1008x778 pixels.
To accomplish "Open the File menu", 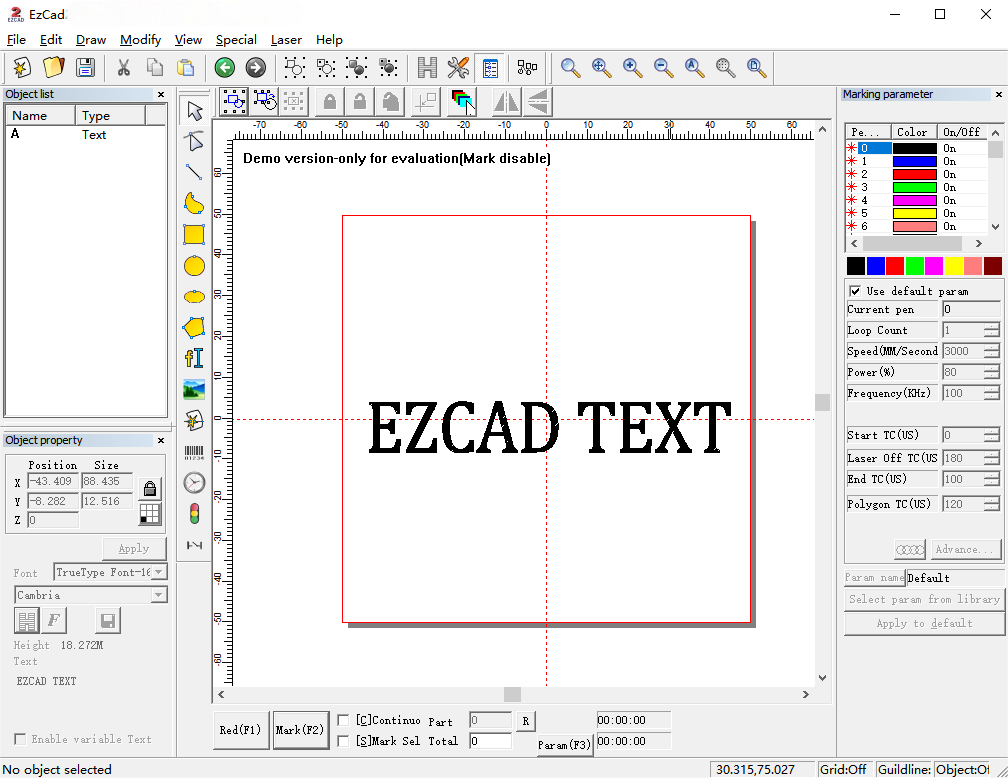I will click(16, 40).
